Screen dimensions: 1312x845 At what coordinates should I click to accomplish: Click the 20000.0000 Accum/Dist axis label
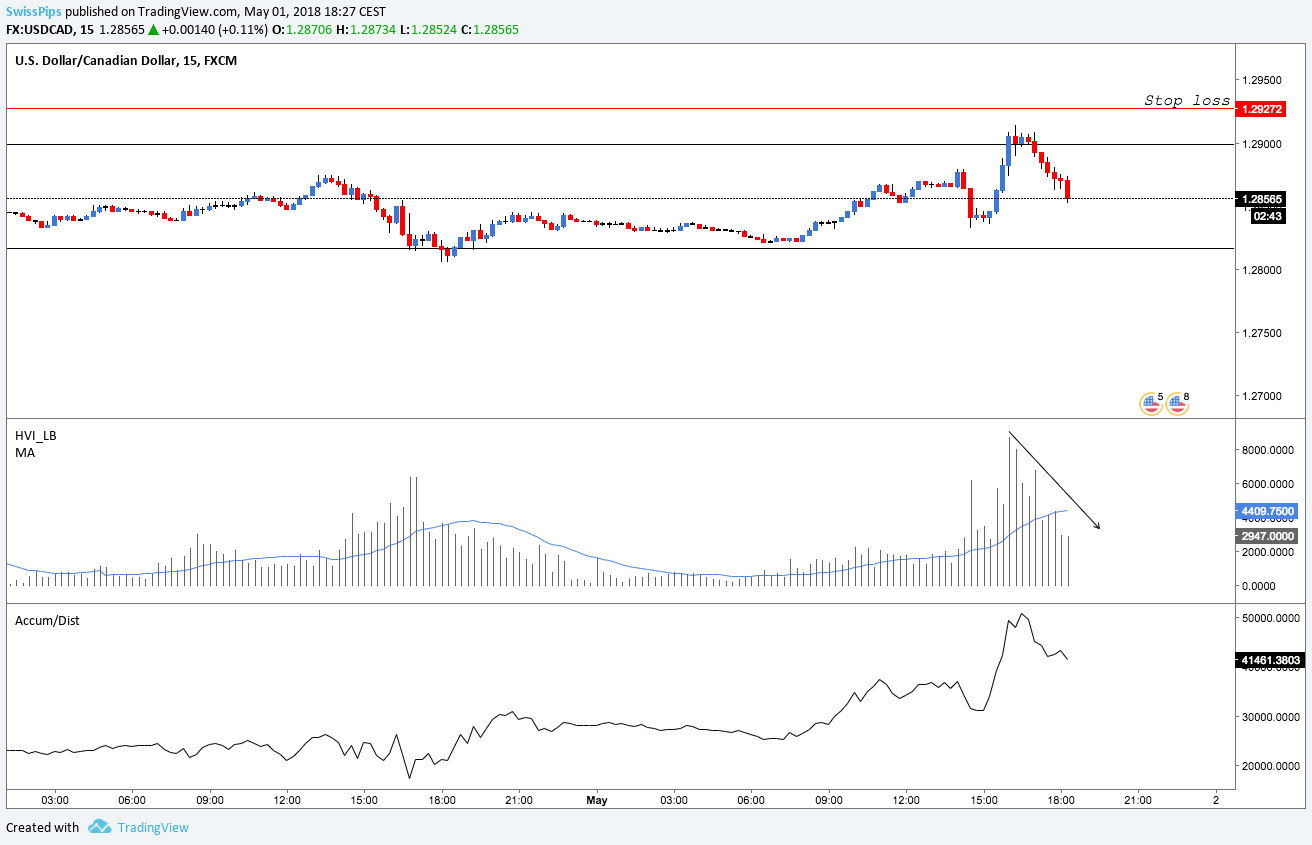click(1269, 767)
